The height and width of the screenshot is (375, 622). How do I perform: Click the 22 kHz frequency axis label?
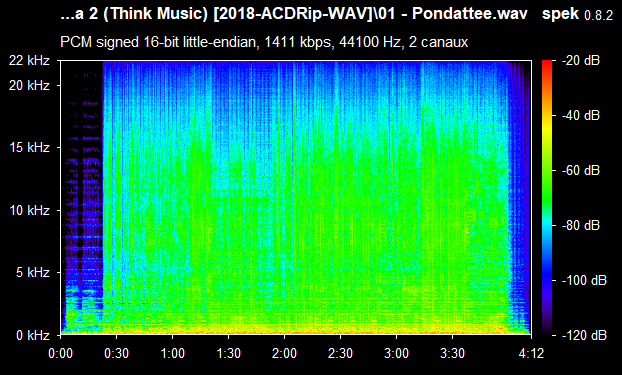pyautogui.click(x=30, y=61)
